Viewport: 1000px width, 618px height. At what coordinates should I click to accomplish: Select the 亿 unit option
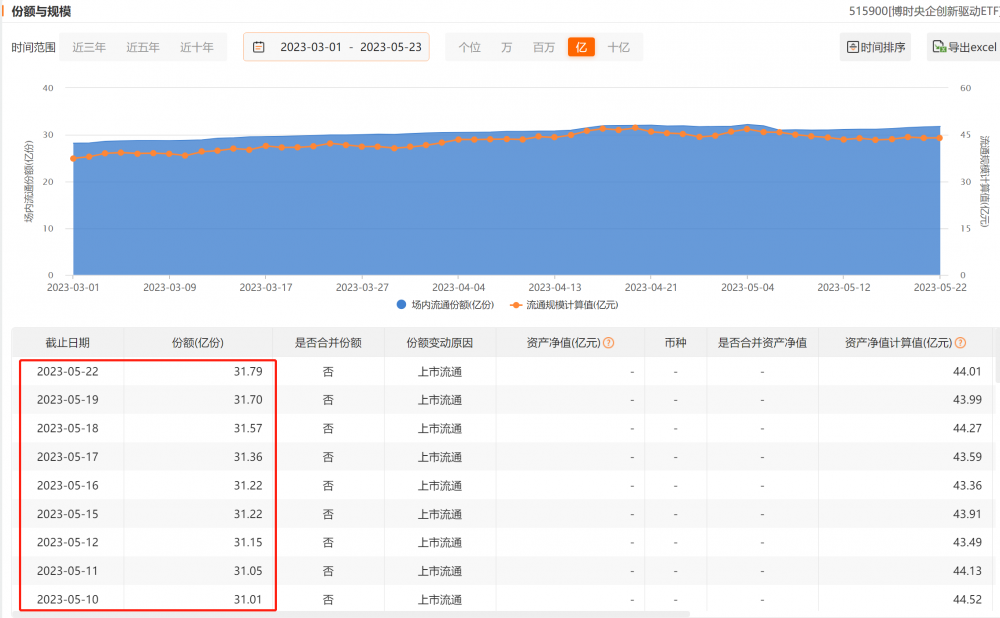(580, 47)
